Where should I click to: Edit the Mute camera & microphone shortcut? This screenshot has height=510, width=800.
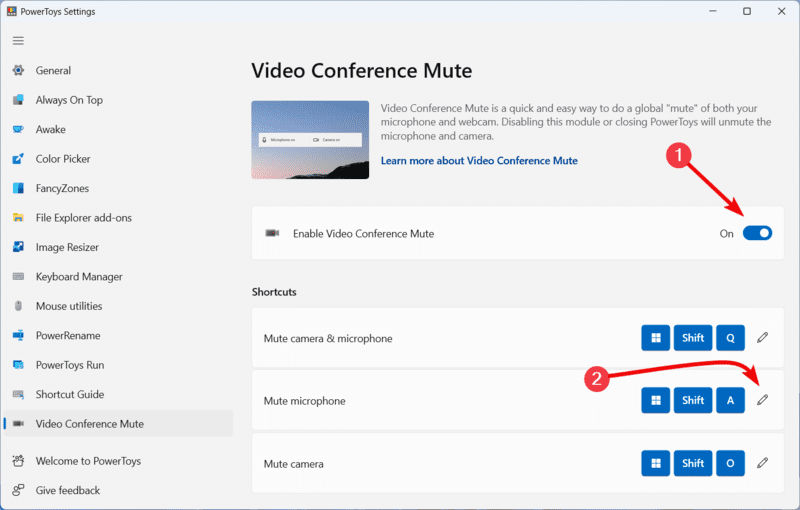(x=762, y=338)
